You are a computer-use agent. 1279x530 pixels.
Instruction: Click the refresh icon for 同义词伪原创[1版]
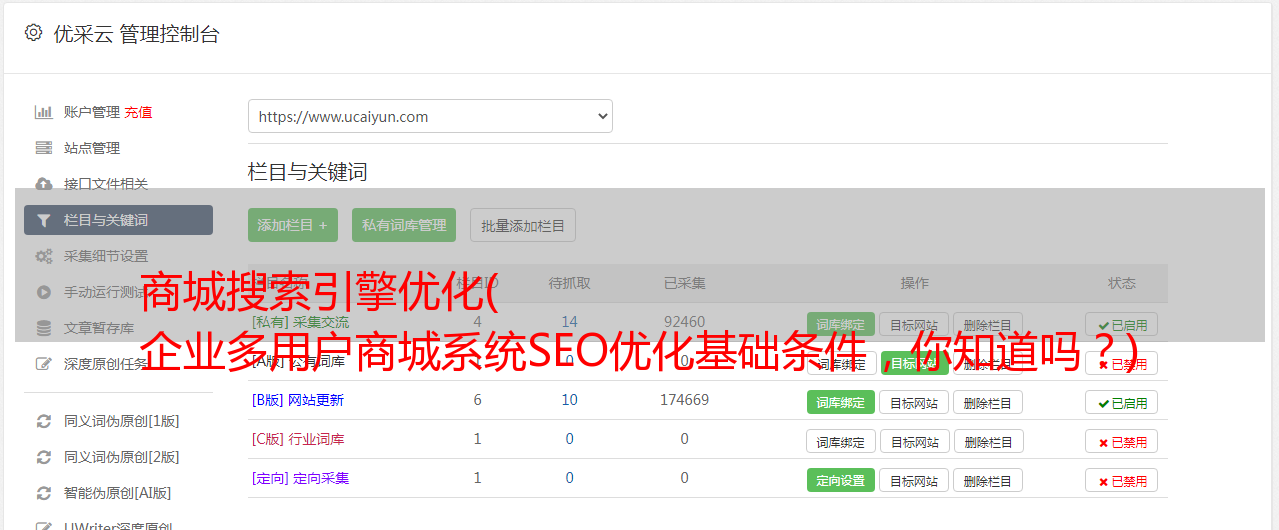pos(43,421)
